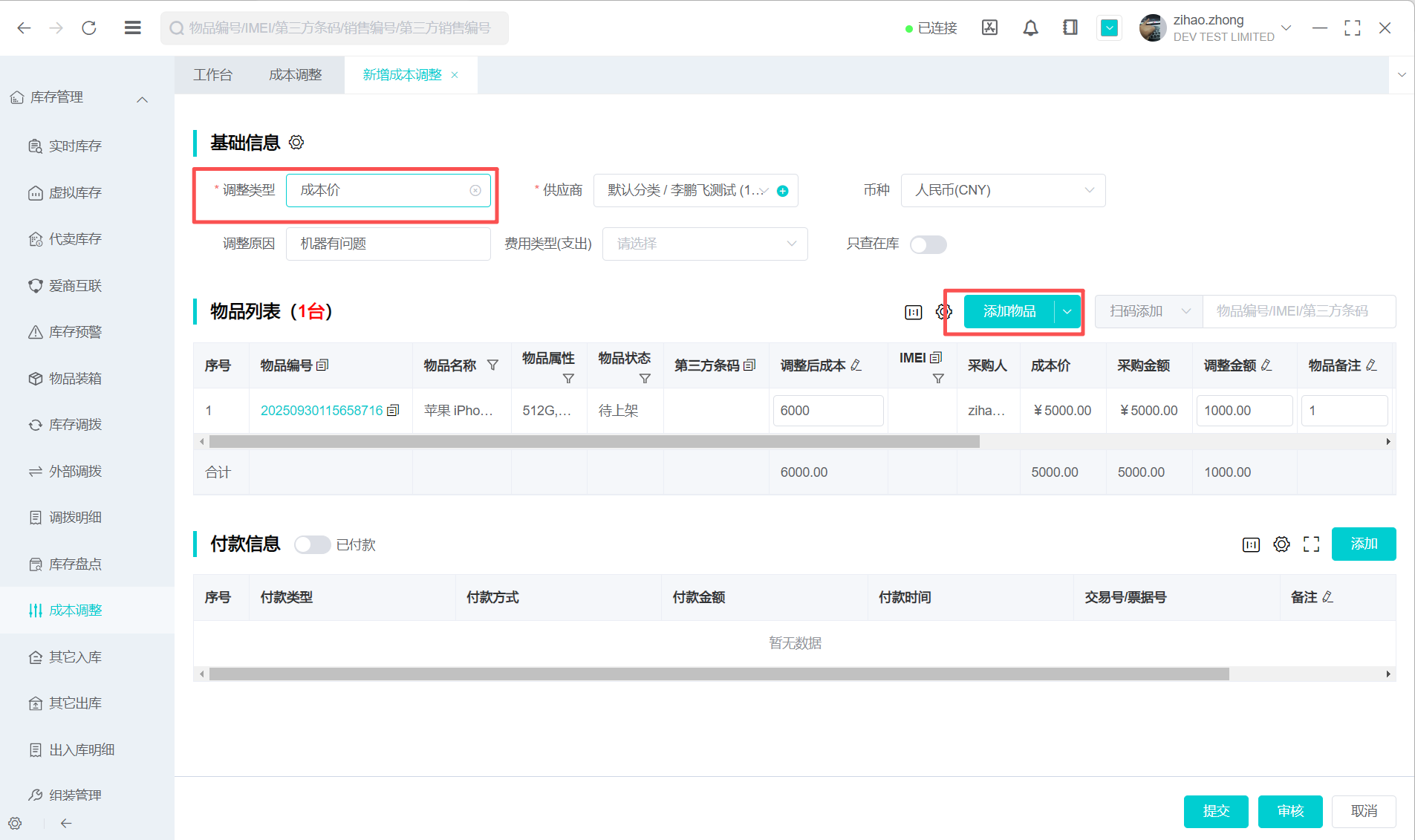Copy item number 20250930115658716 with copy icon

(394, 411)
